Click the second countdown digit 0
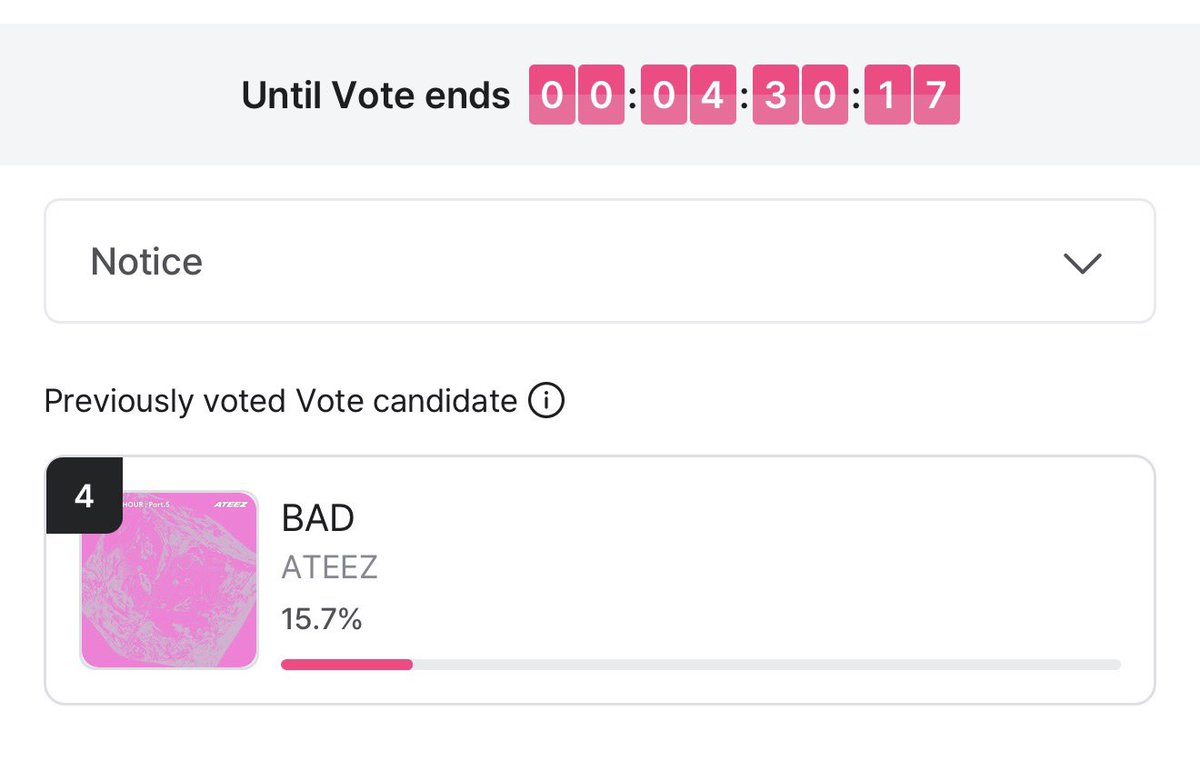 click(600, 95)
